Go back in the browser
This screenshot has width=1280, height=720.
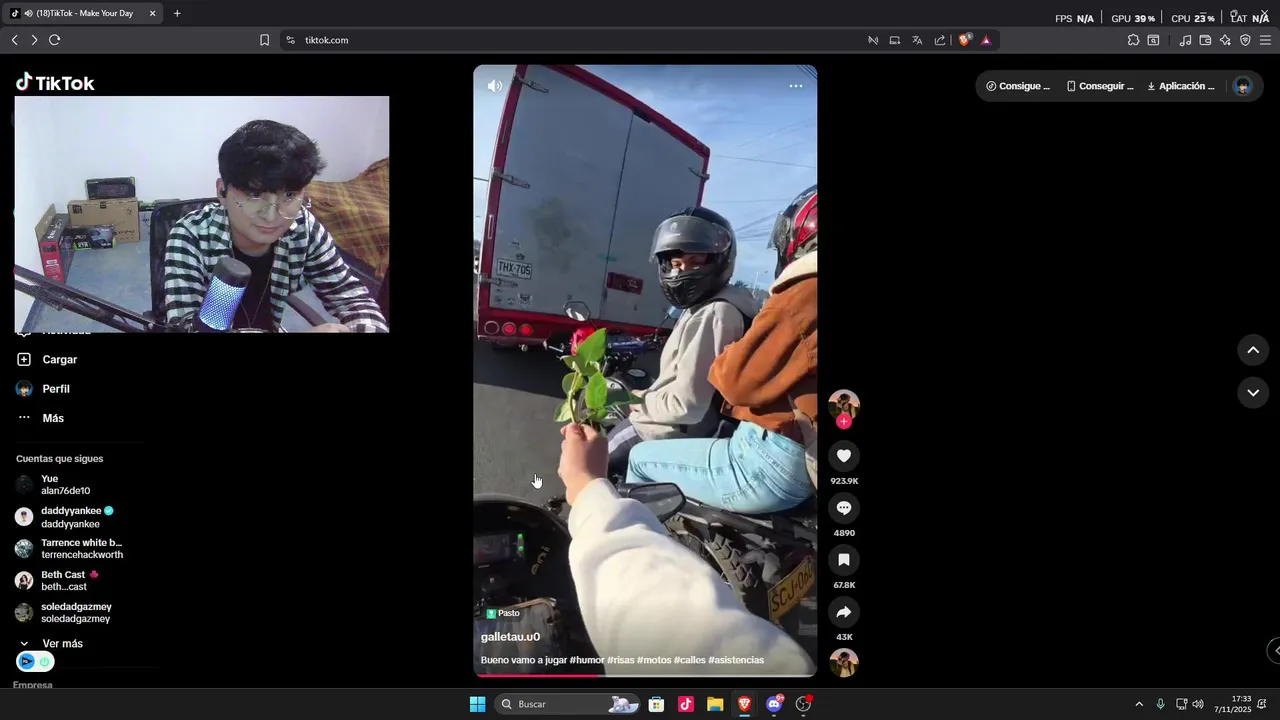pos(14,40)
